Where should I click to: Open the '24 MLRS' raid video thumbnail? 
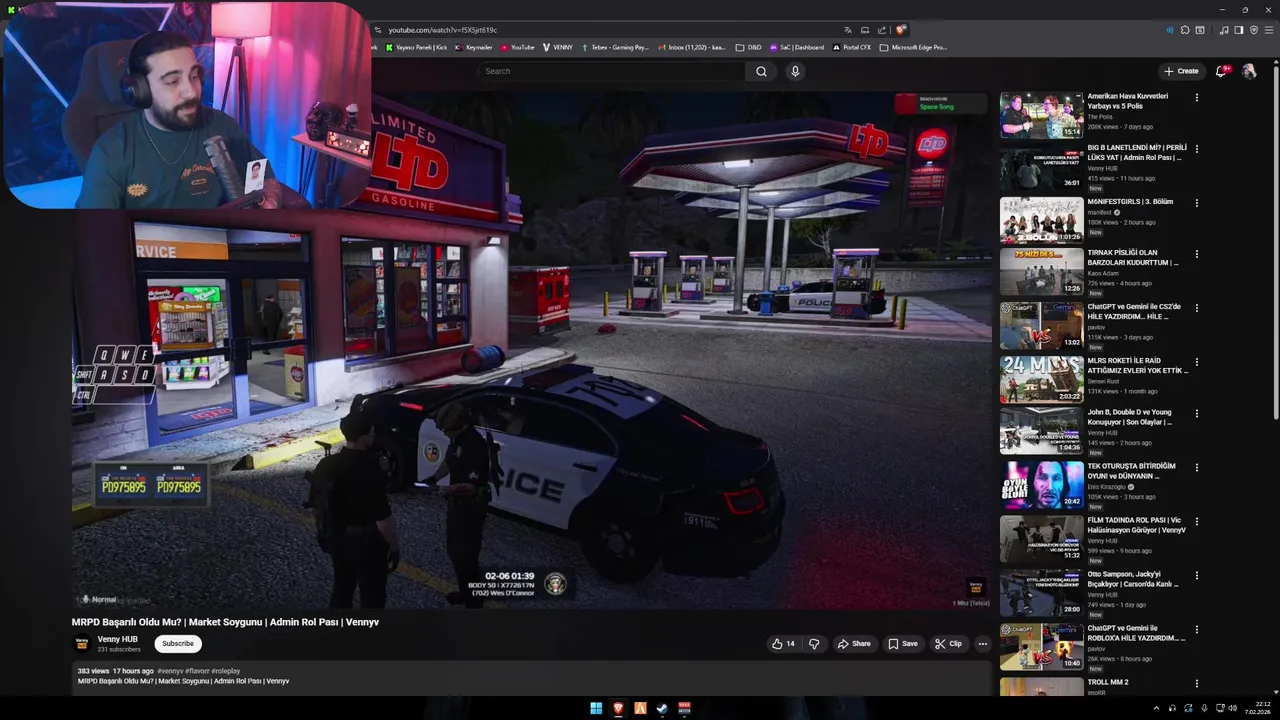coord(1041,379)
